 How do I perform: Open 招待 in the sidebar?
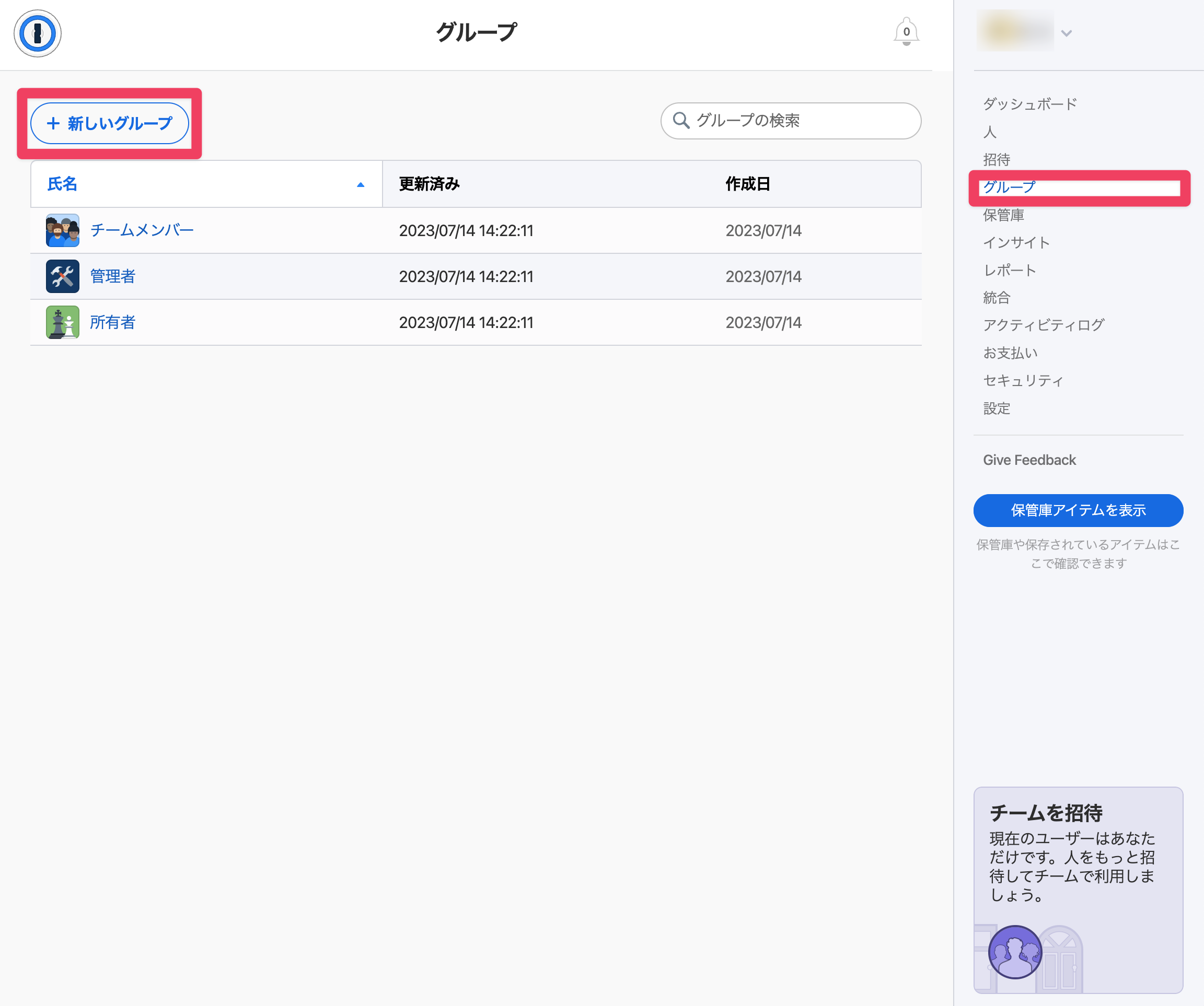[x=997, y=159]
